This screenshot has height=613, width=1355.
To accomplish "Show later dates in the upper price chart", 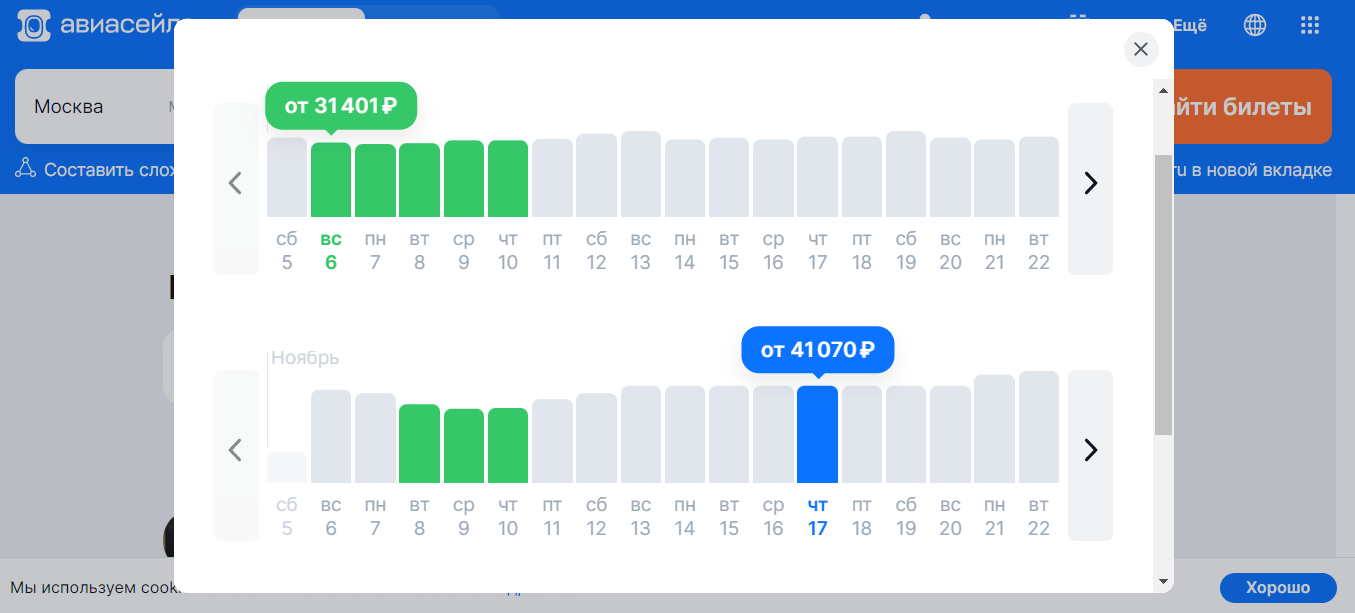I will coord(1090,184).
